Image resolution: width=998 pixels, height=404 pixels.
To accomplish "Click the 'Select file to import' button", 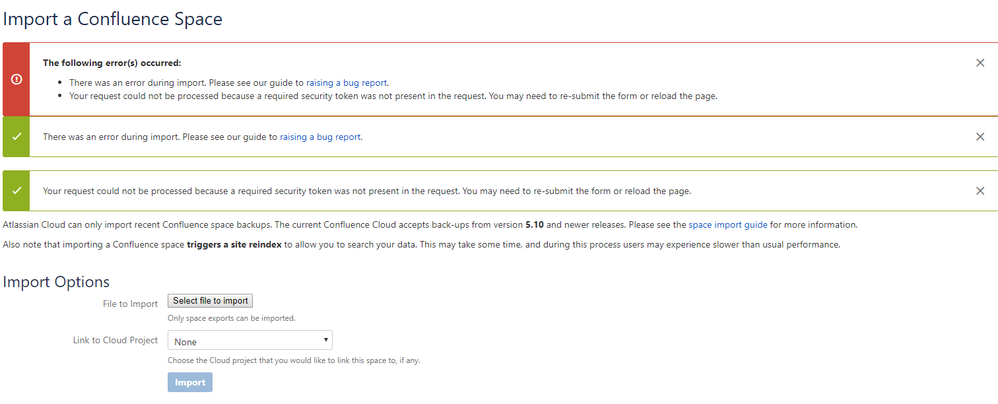I will click(x=211, y=301).
